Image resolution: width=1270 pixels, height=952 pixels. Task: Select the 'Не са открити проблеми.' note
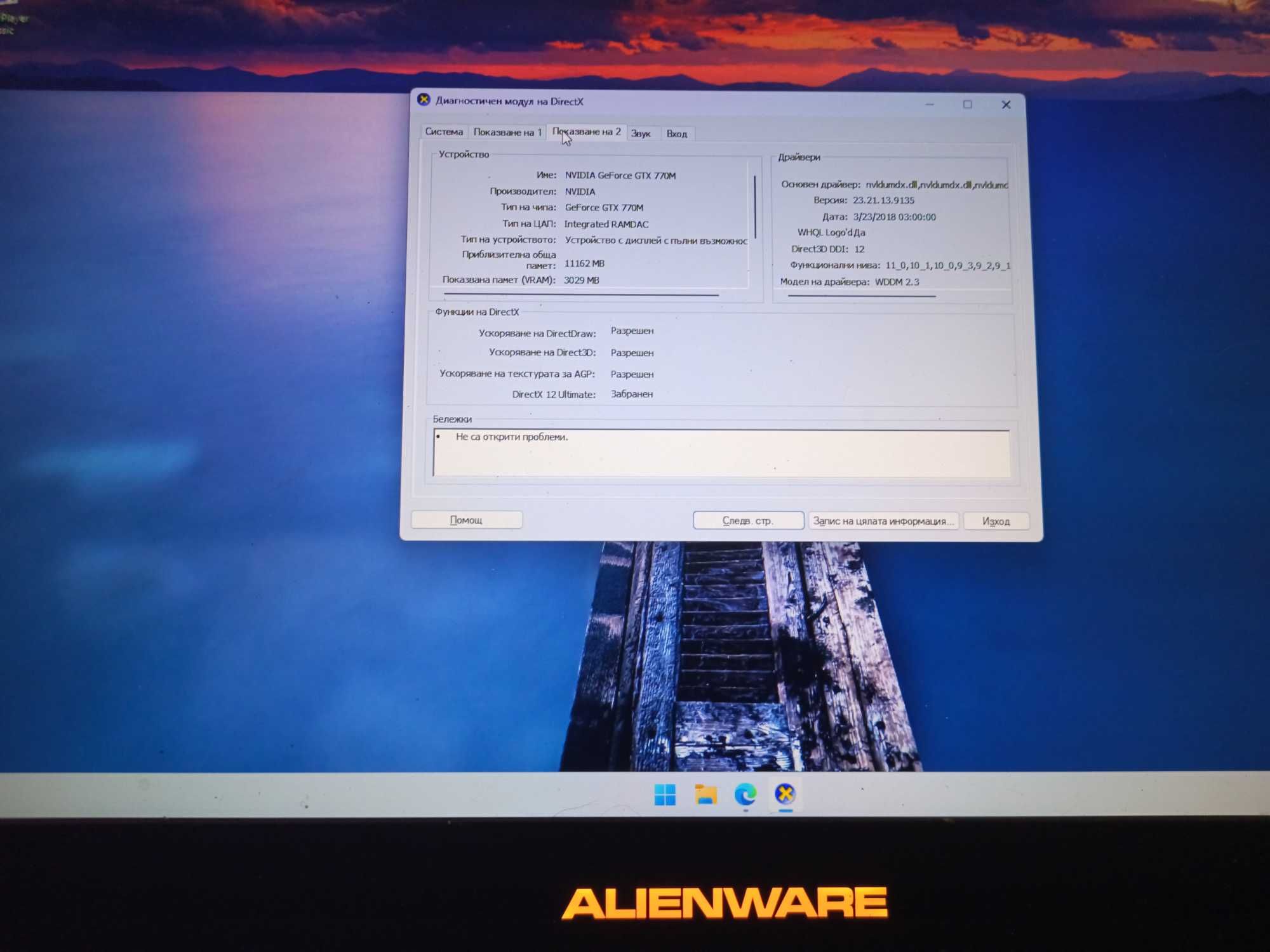(x=512, y=437)
